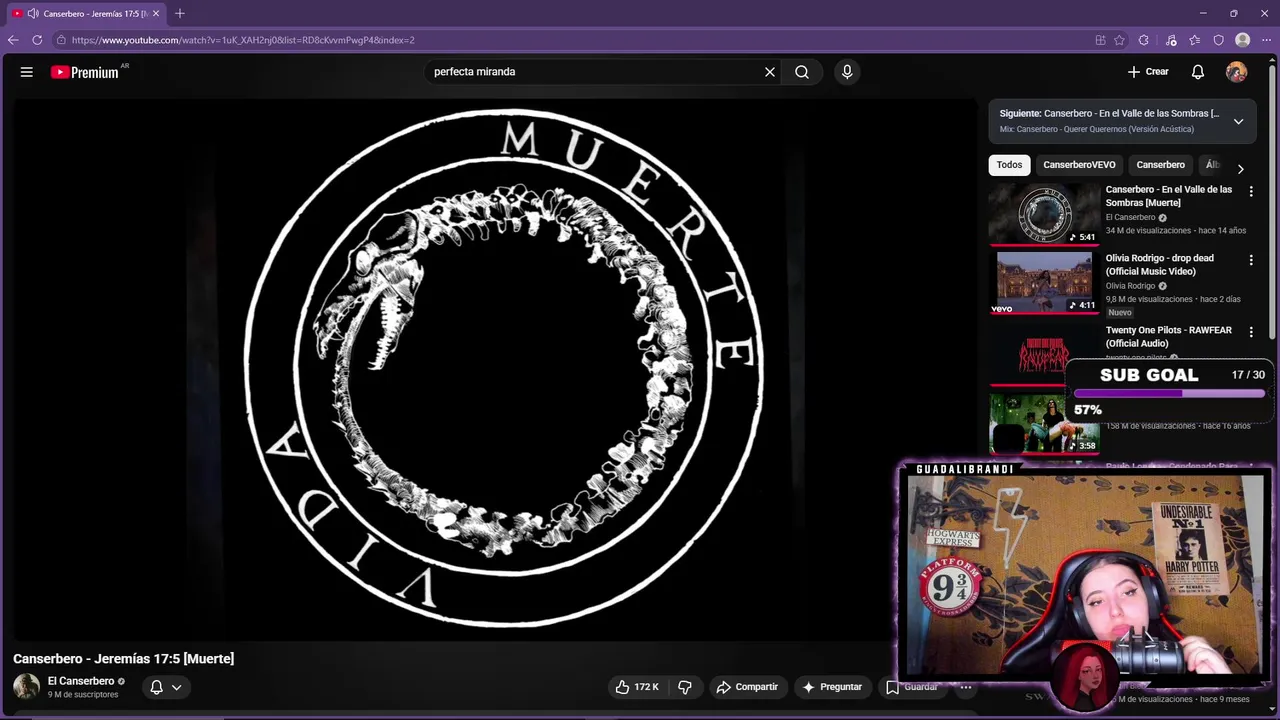Open Twenty One Pilots - RAWFEAR video title
Image resolution: width=1280 pixels, height=720 pixels.
[1169, 337]
